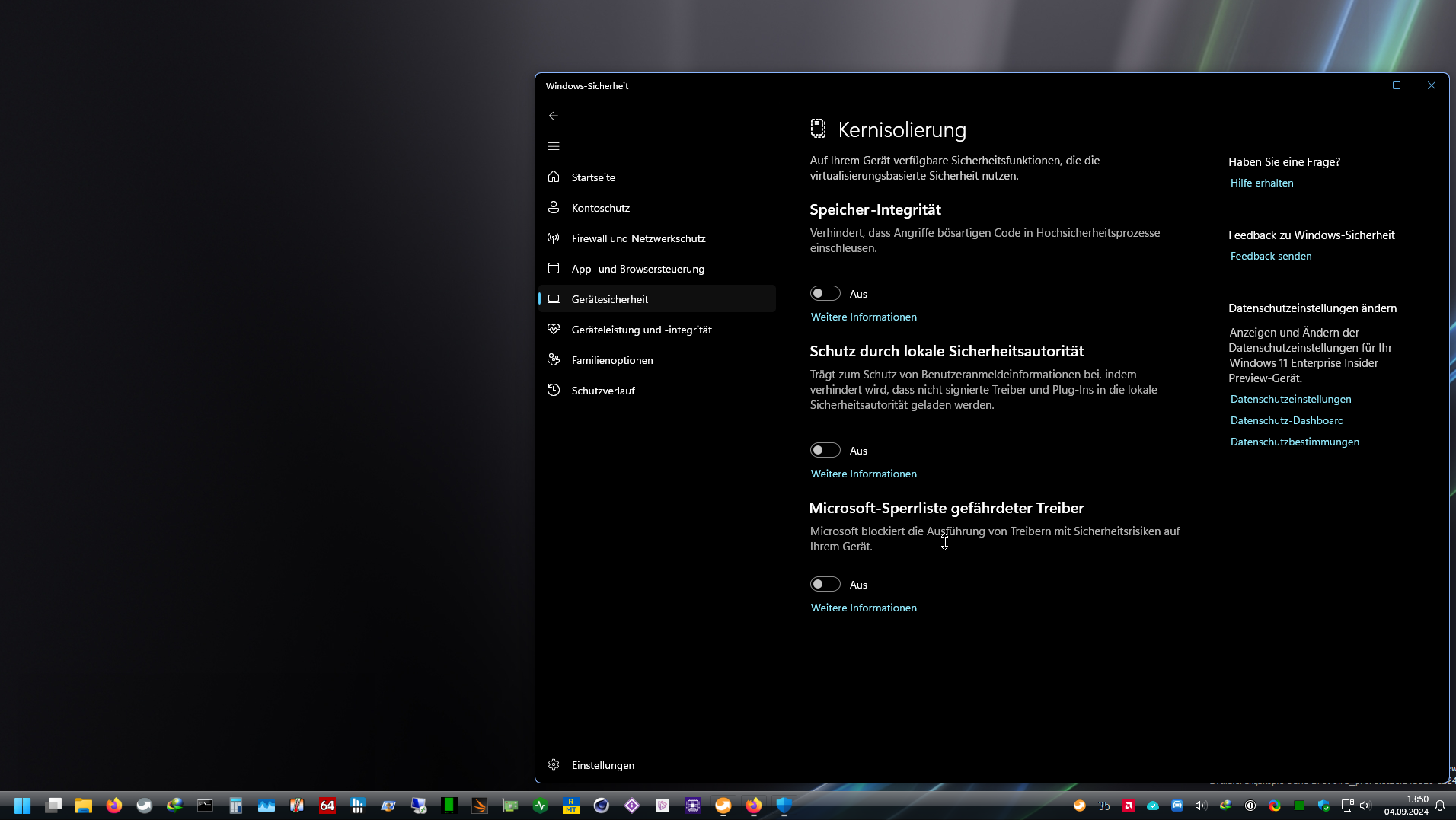Go to App- und Browsersteuerung
This screenshot has height=820, width=1456.
pyautogui.click(x=657, y=269)
